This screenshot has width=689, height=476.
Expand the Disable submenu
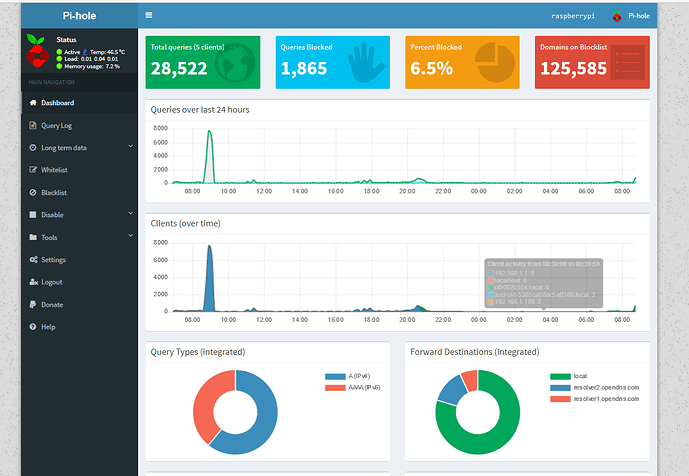[78, 215]
